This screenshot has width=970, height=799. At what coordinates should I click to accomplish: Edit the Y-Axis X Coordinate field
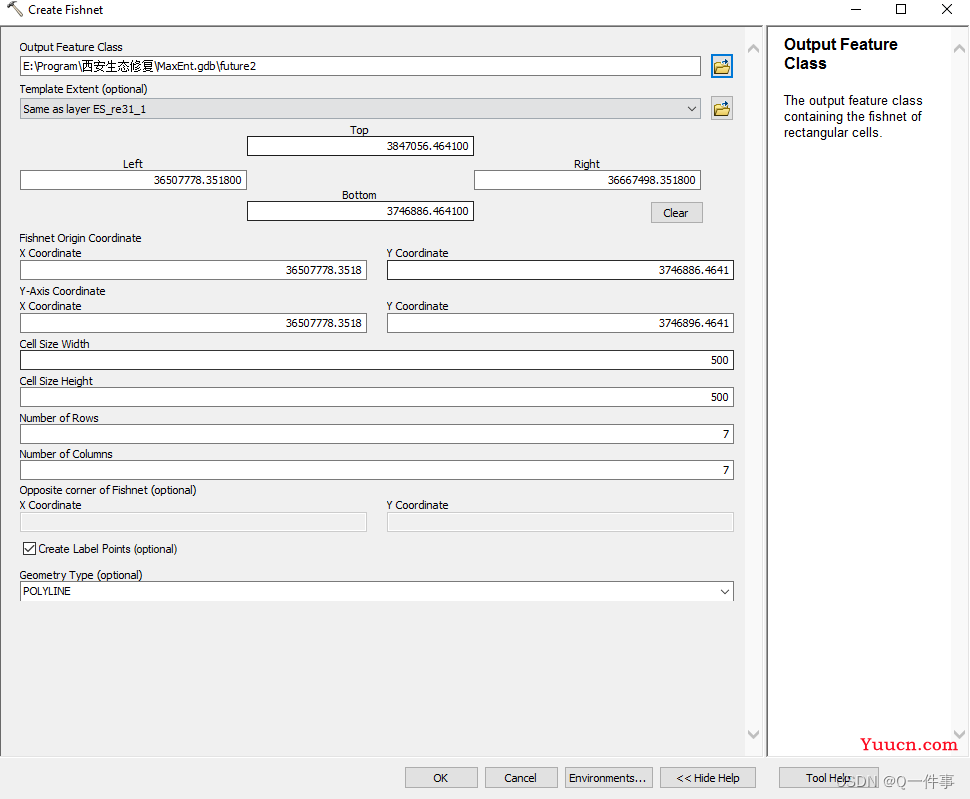pos(193,323)
